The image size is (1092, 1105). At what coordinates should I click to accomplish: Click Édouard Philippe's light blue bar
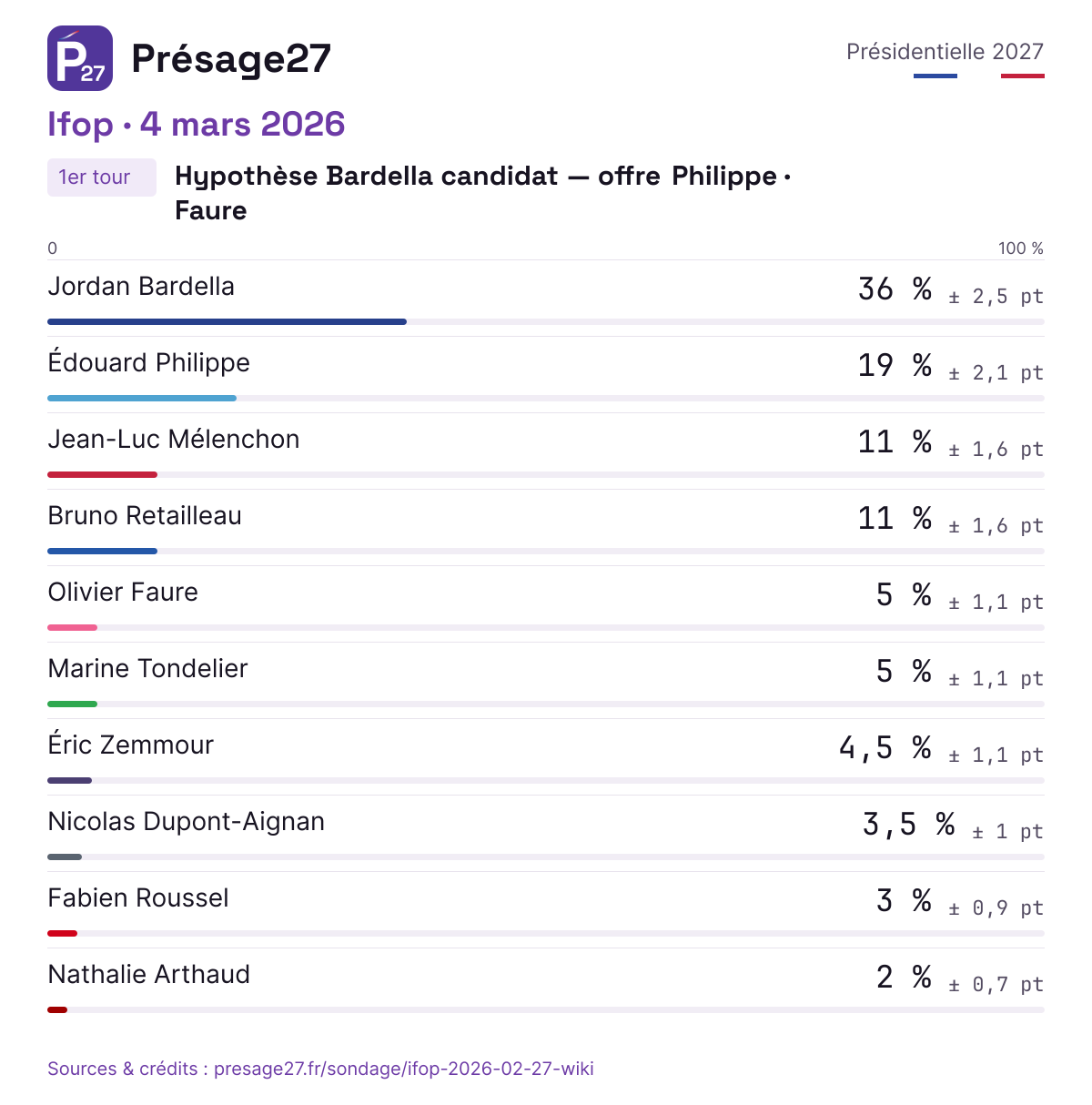[142, 398]
